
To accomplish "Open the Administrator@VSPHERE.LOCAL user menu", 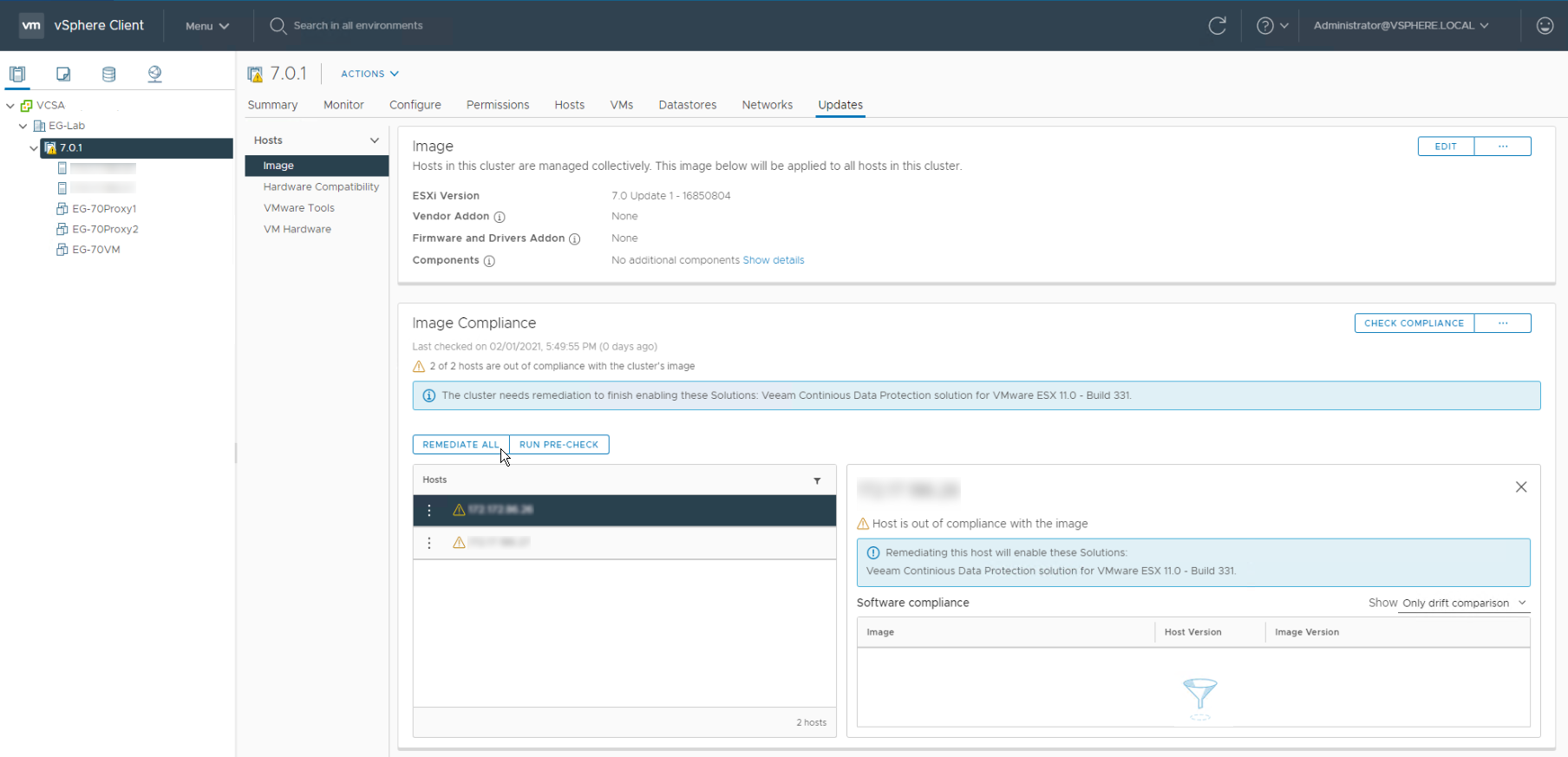I will click(x=1401, y=26).
